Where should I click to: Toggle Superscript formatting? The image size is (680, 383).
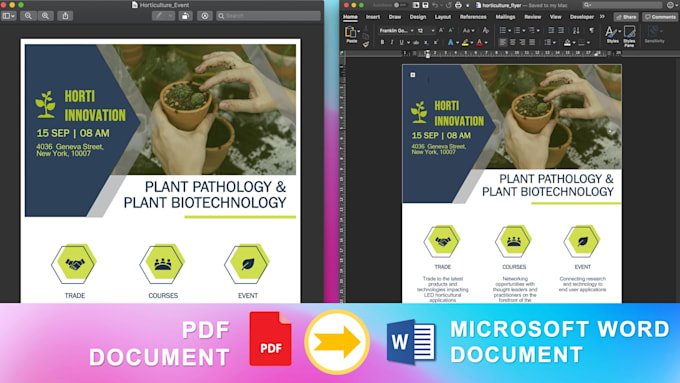436,42
